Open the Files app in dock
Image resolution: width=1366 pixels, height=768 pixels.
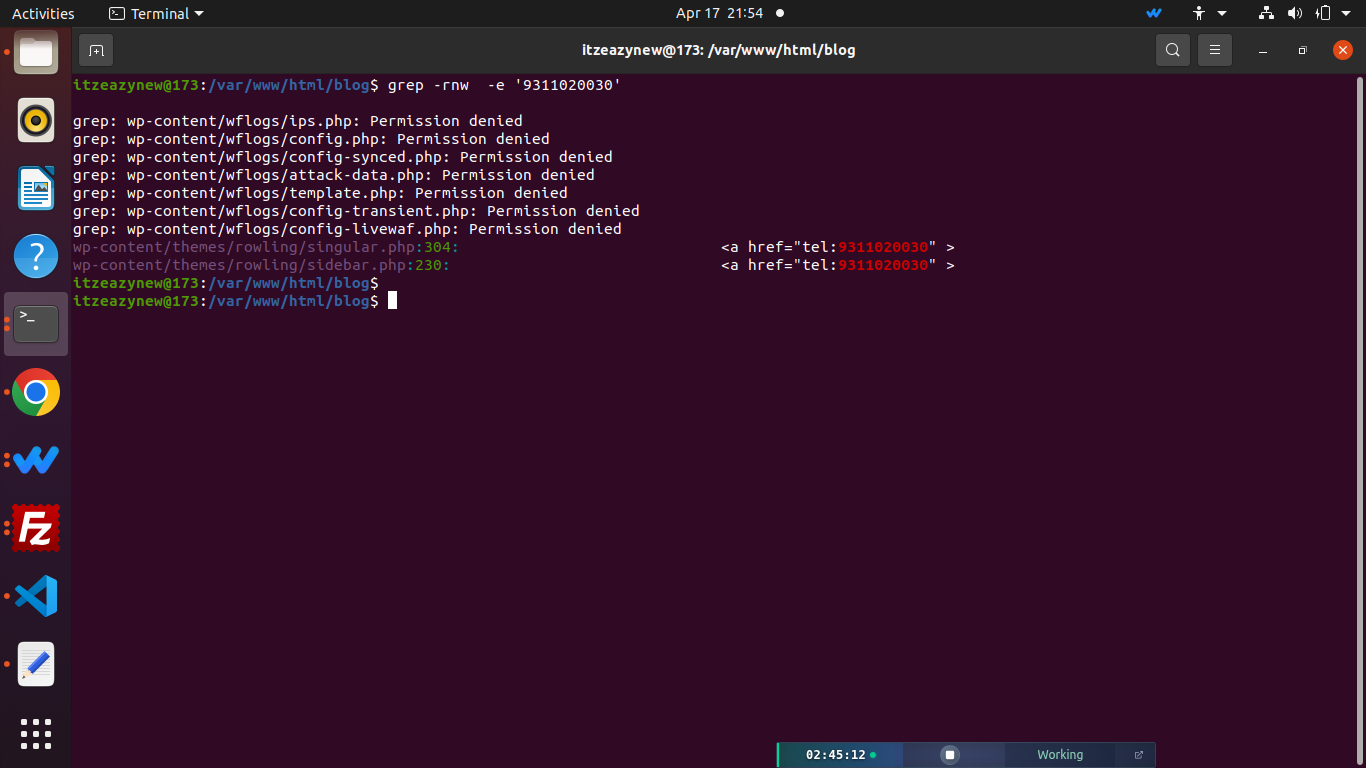coord(36,53)
